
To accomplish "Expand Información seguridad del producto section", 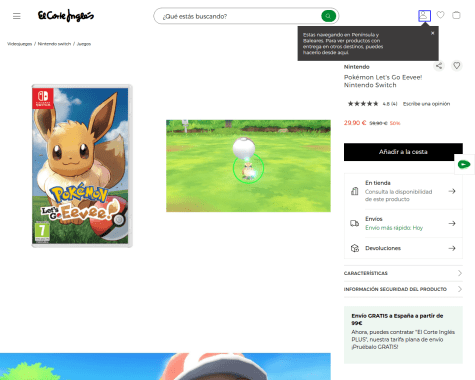I will (x=403, y=289).
